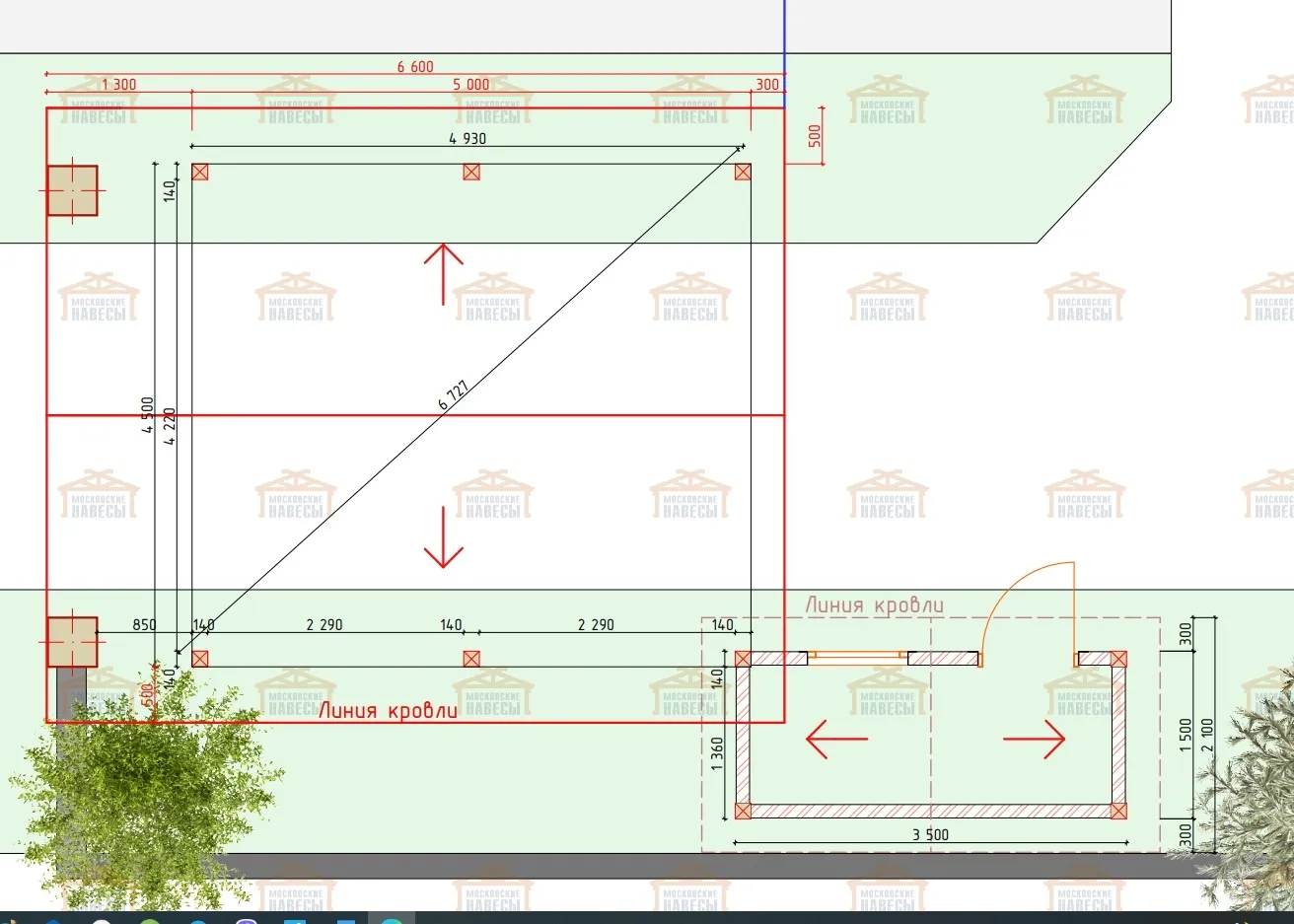This screenshot has height=924, width=1294.
Task: Select the red "500" dimension at the top right corner
Action: [x=815, y=135]
